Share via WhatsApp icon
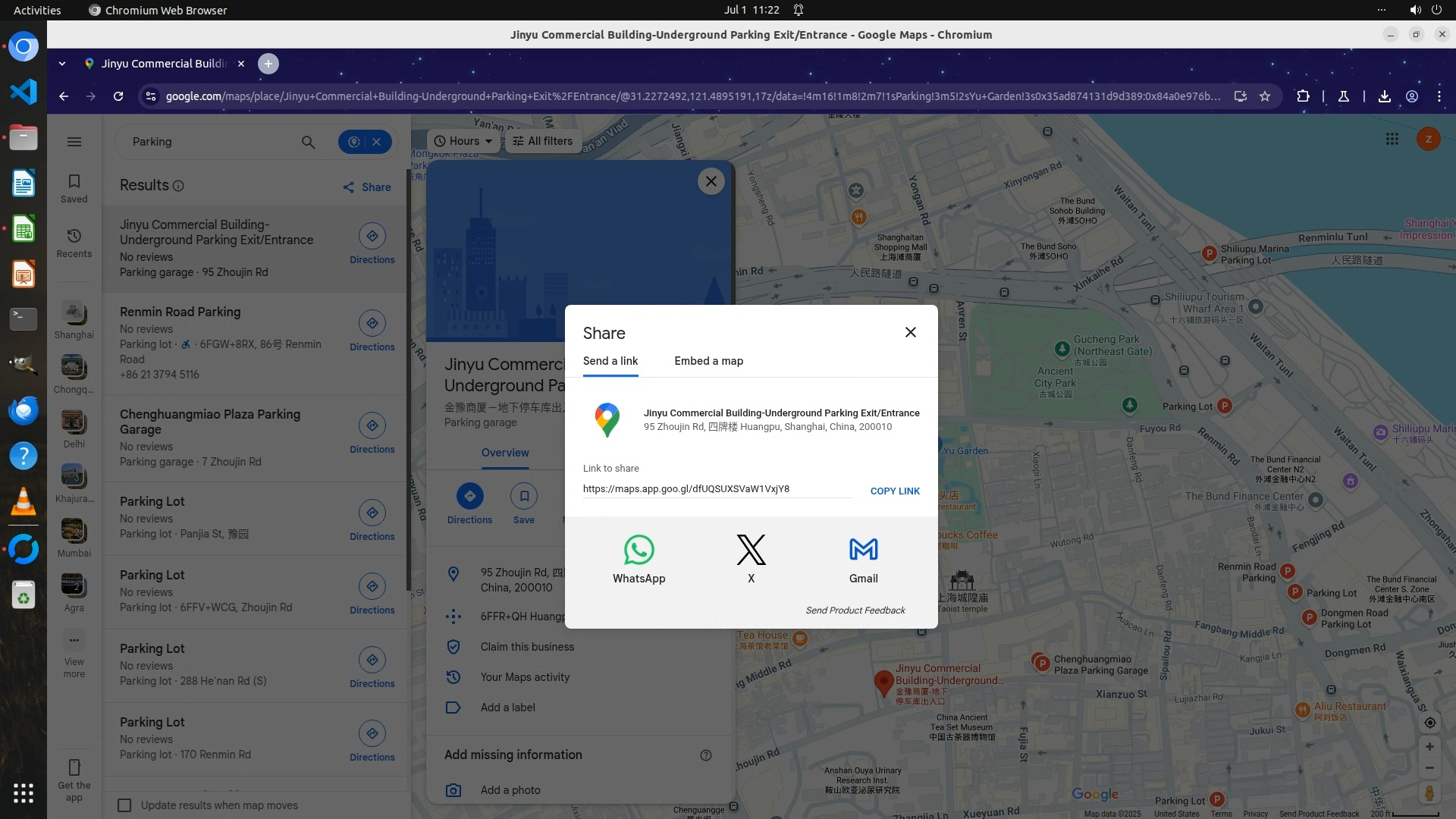This screenshot has height=819, width=1456. click(639, 551)
